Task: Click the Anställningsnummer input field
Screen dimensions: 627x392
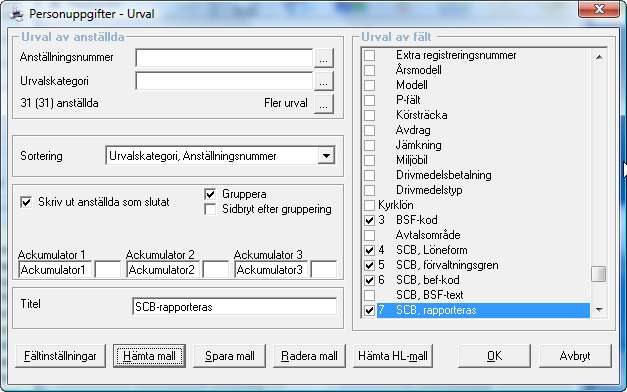Action: (224, 58)
